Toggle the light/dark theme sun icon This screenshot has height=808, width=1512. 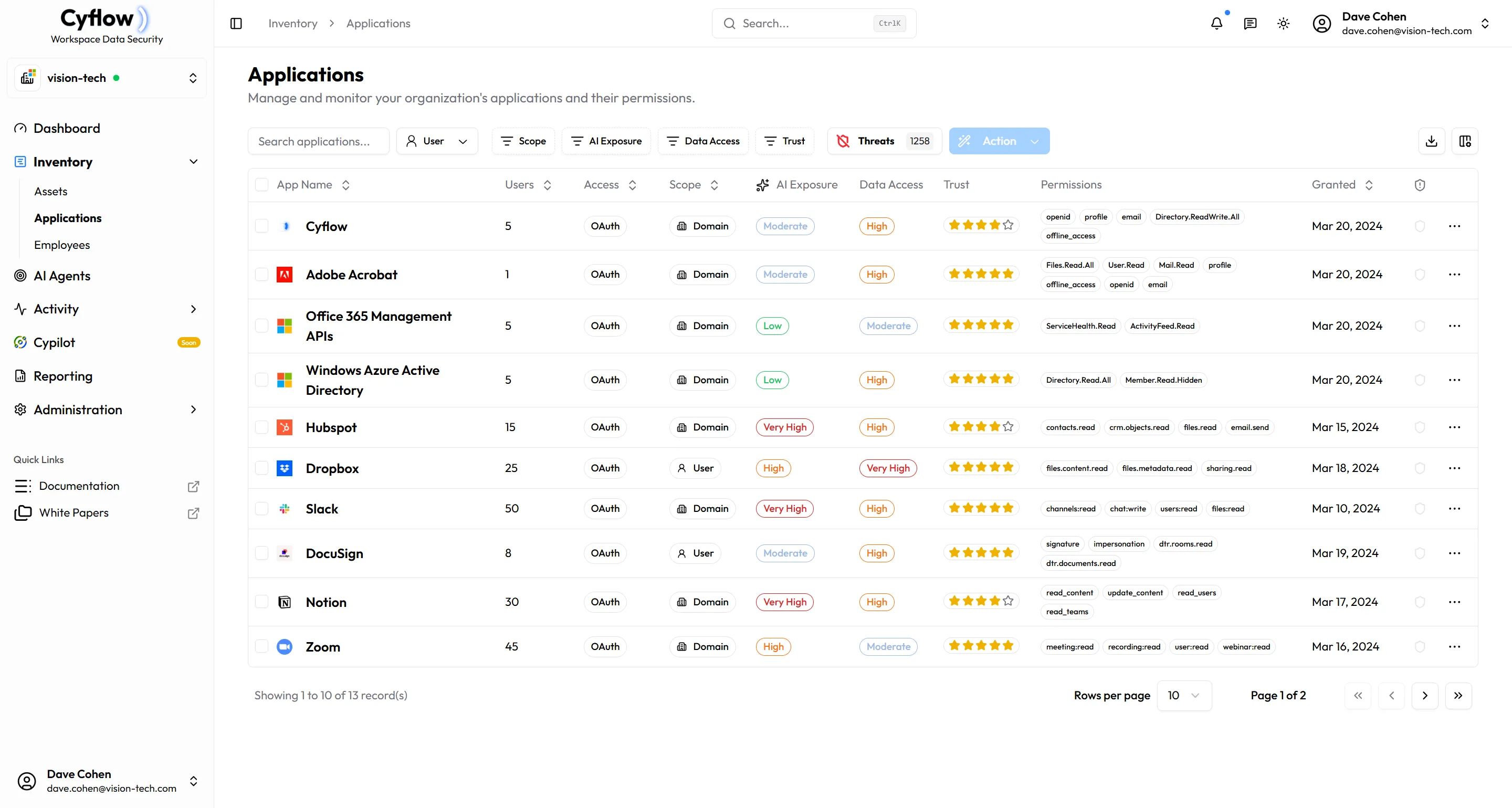click(1284, 24)
